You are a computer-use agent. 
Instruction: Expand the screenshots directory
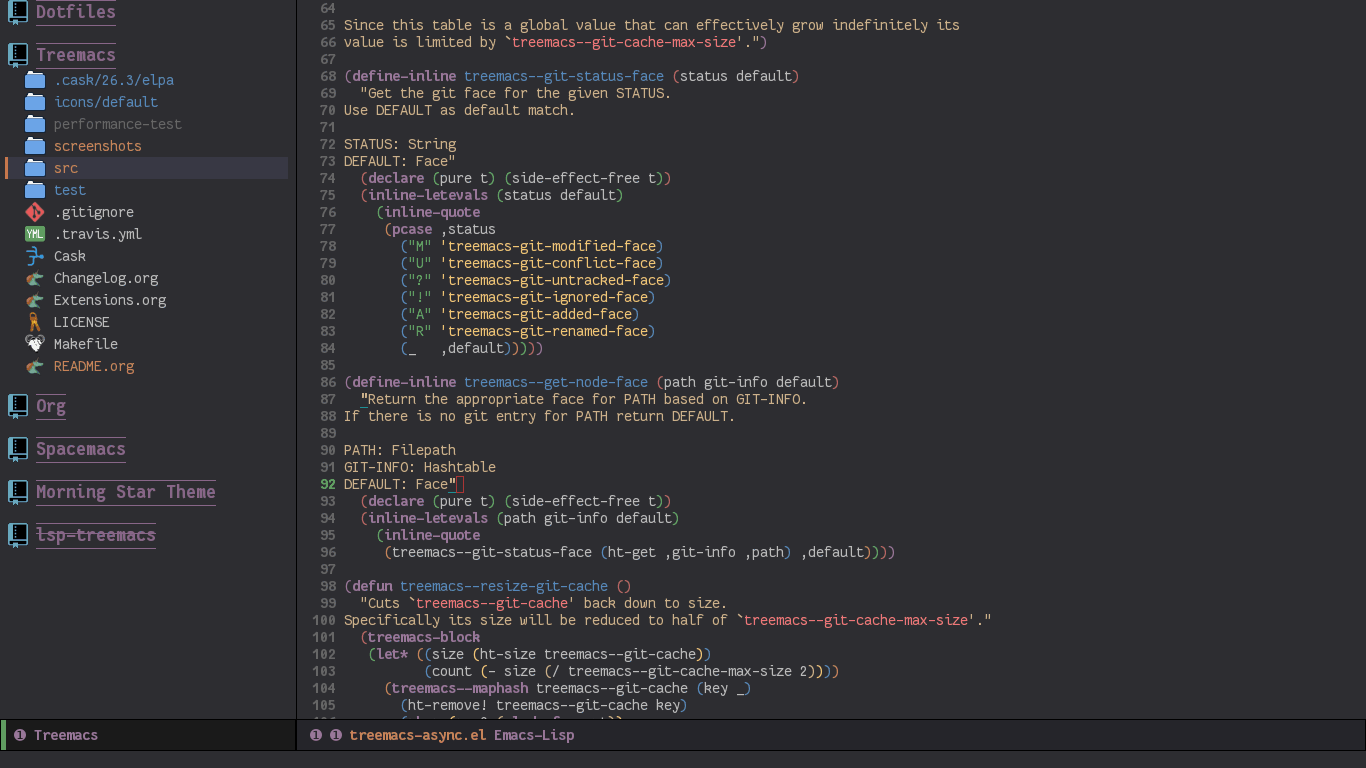point(97,146)
